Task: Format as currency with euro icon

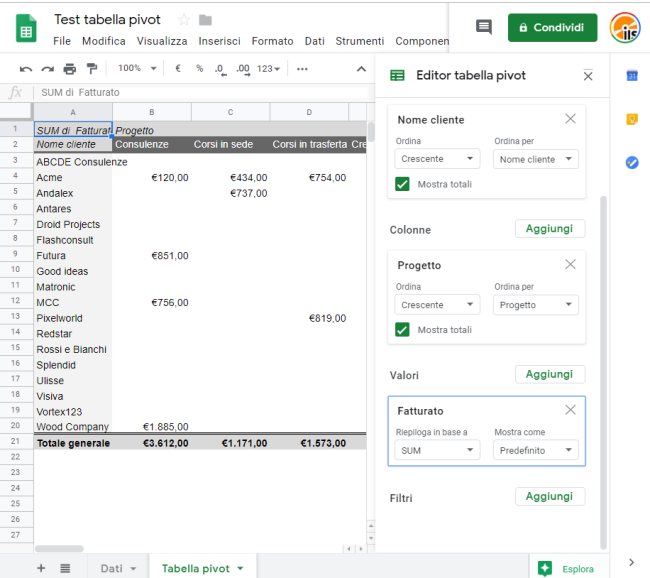Action: pyautogui.click(x=178, y=69)
